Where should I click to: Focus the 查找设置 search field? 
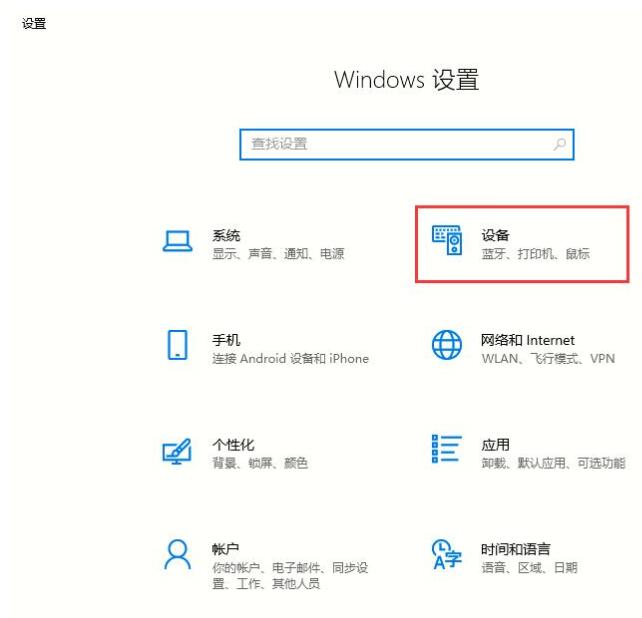pyautogui.click(x=407, y=144)
